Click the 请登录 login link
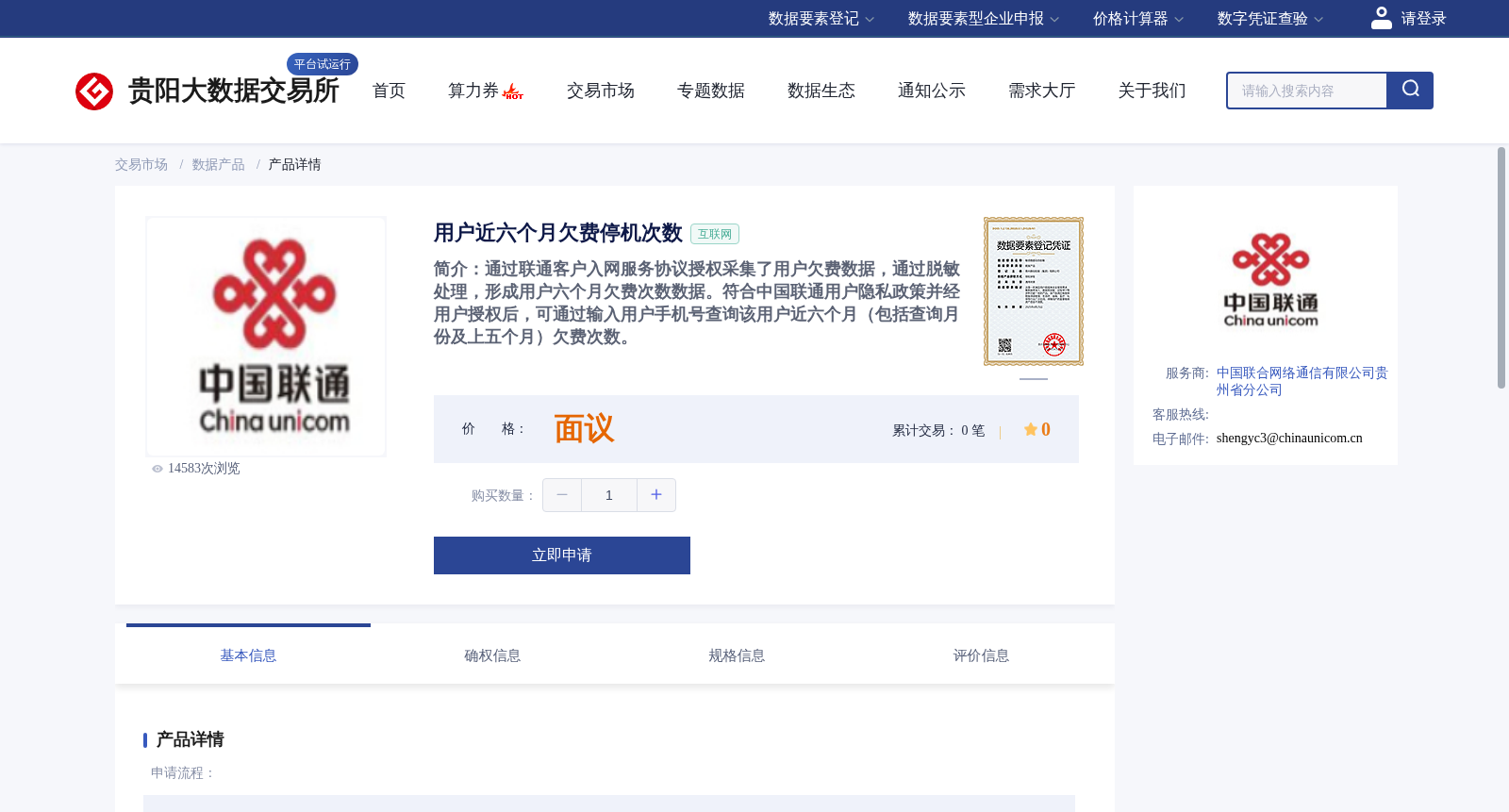This screenshot has height=812, width=1509. coord(1423,19)
